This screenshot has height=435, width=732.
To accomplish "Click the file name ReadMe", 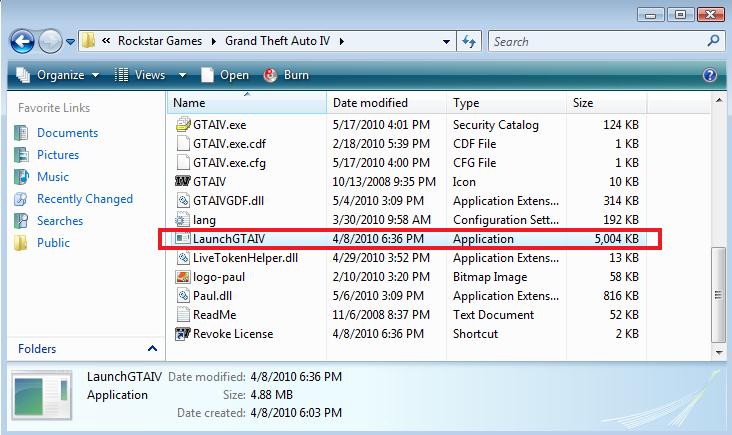I will pos(214,315).
